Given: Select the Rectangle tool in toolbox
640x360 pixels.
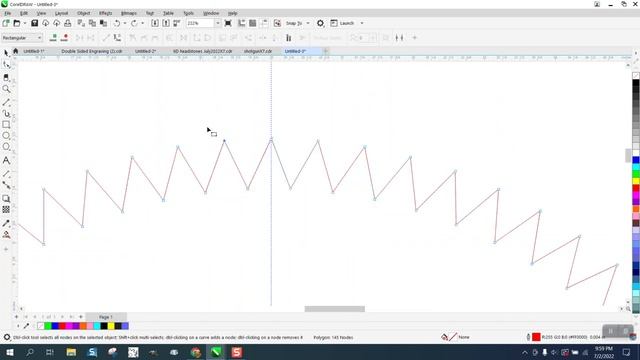Looking at the screenshot, I should point(6,124).
